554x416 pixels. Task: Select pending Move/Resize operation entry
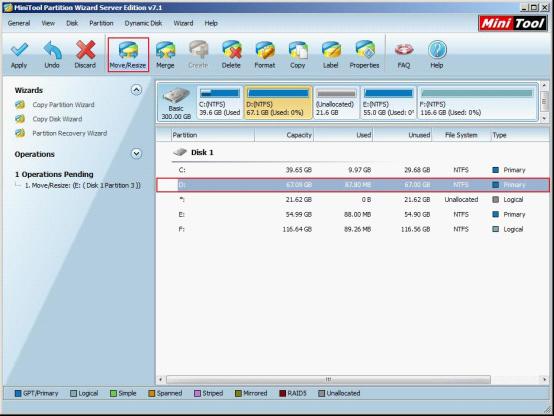click(83, 185)
